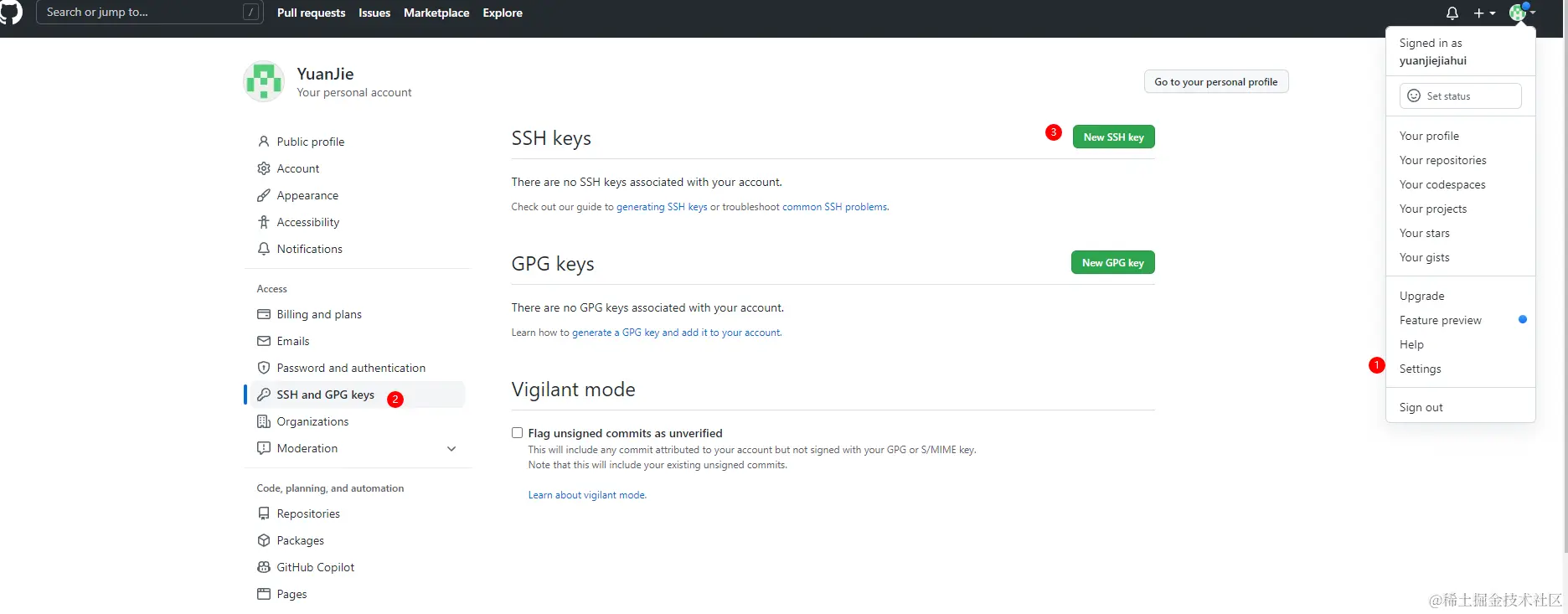1568x614 pixels.
Task: Click the New SSH key button
Action: point(1113,137)
